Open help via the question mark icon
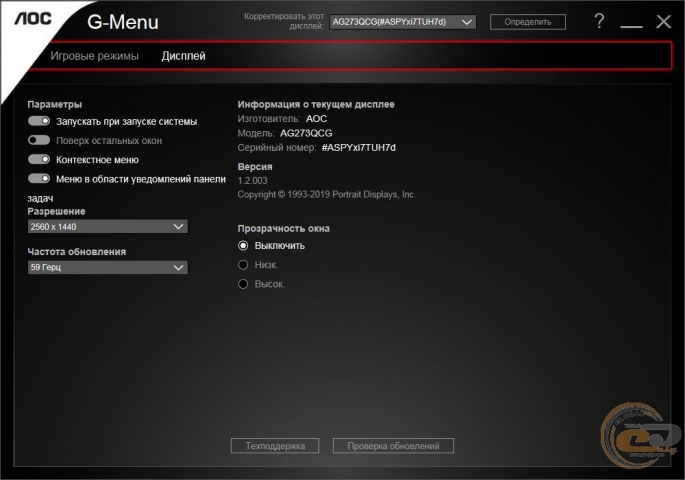This screenshot has height=480, width=685. pyautogui.click(x=599, y=21)
